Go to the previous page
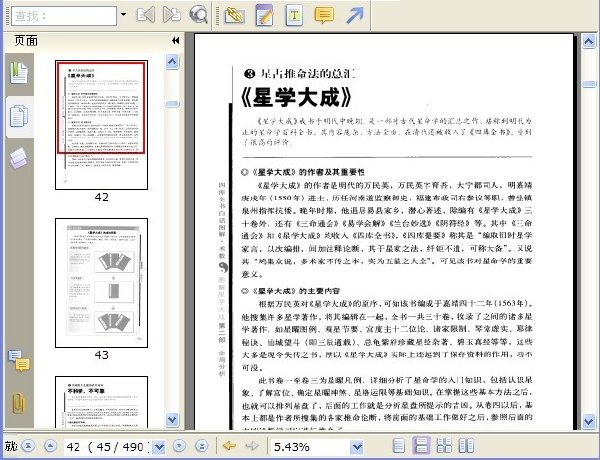The image size is (600, 460). click(50, 446)
